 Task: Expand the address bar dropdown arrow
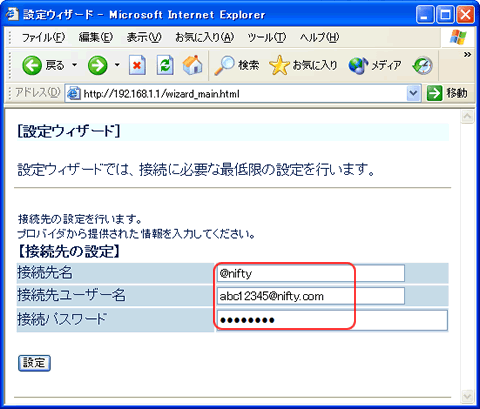pyautogui.click(x=413, y=93)
